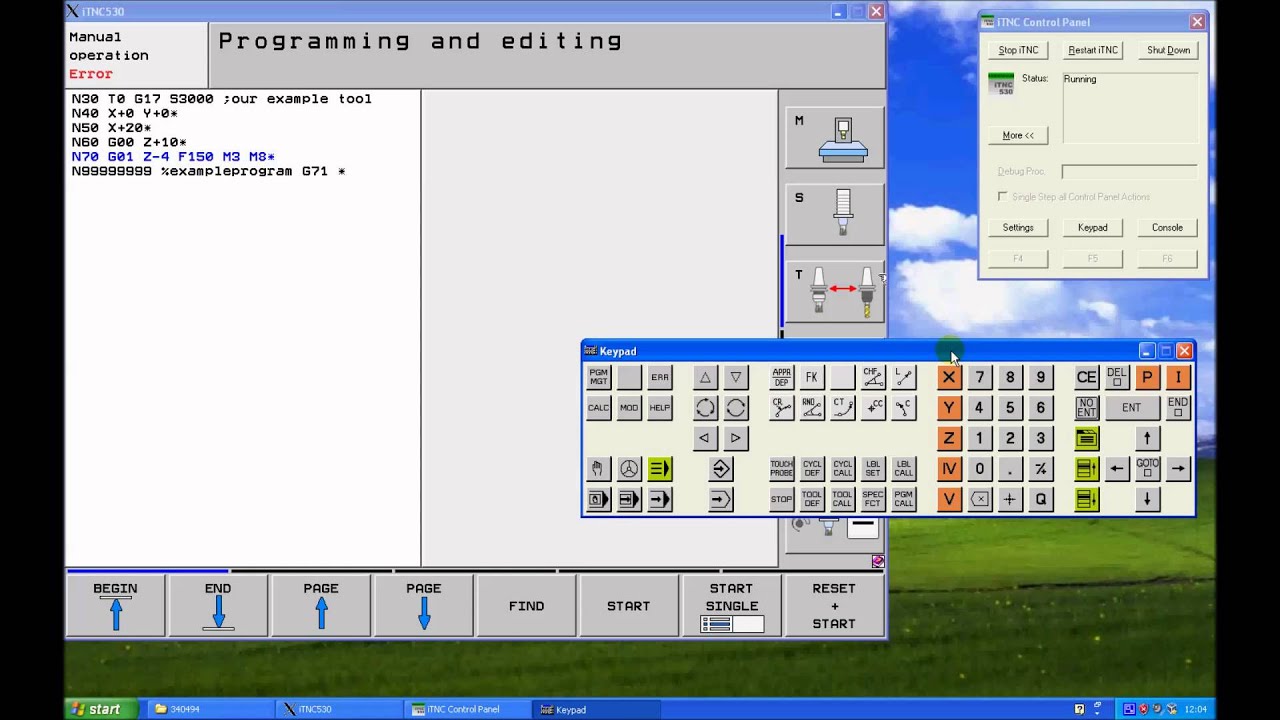Click the T tool change softkey
1280x720 pixels.
[x=835, y=291]
